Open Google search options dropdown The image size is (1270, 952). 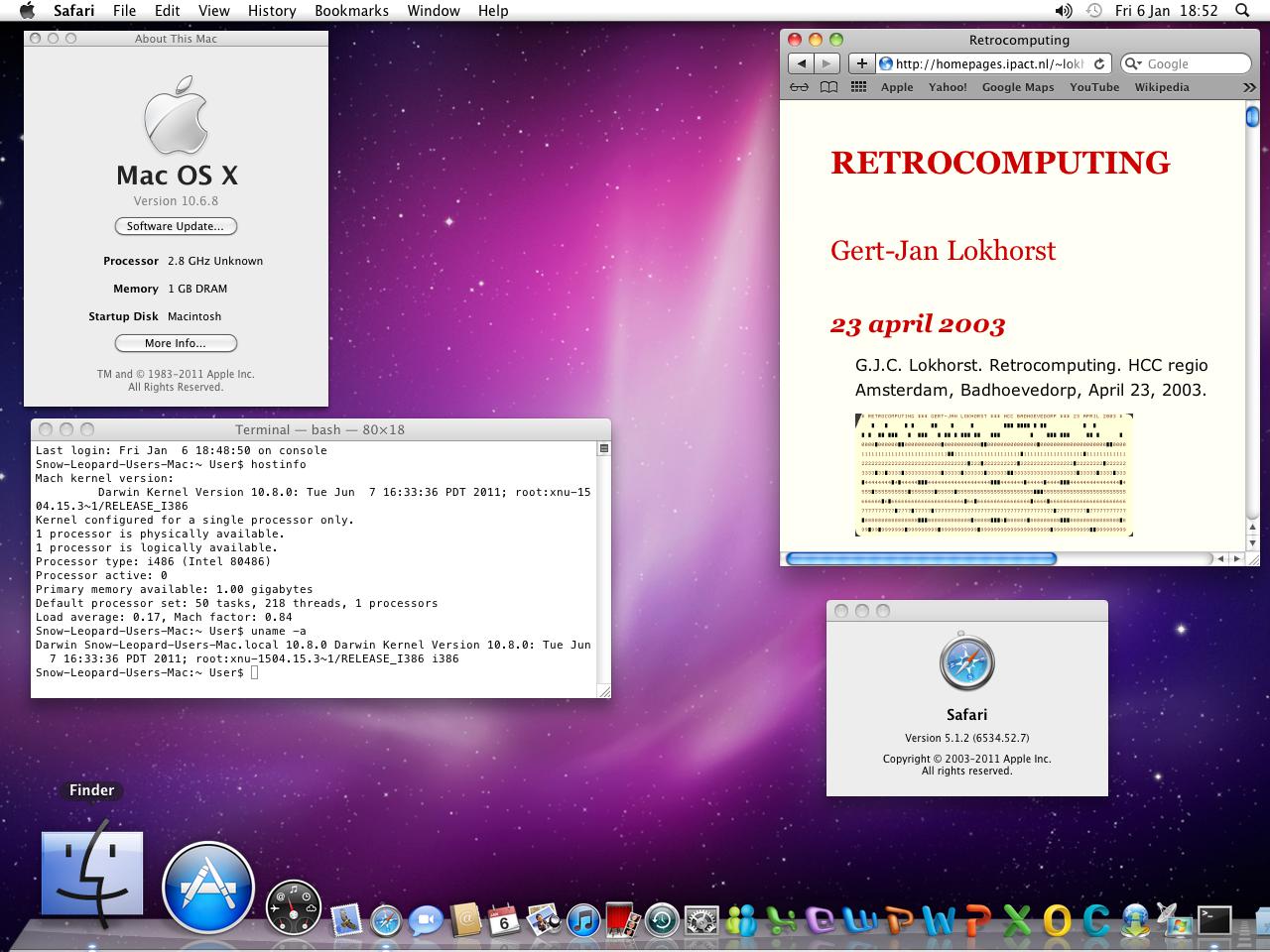(x=1134, y=63)
